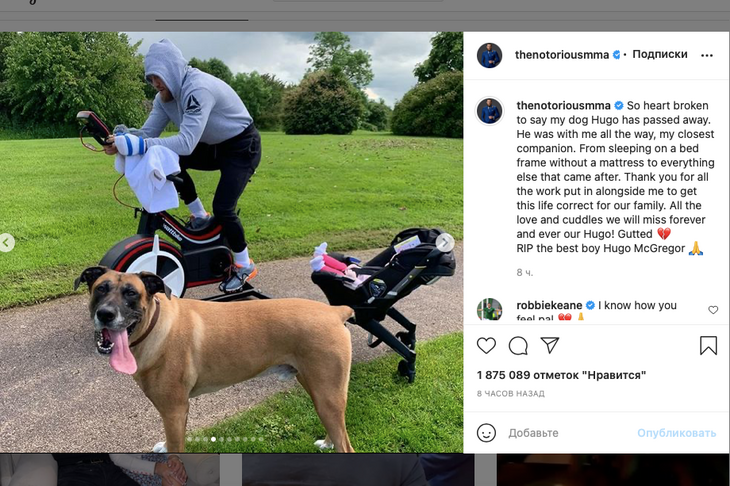Screen dimensions: 730x486
Task: View the 1 875 089 likes list
Action: pos(561,375)
